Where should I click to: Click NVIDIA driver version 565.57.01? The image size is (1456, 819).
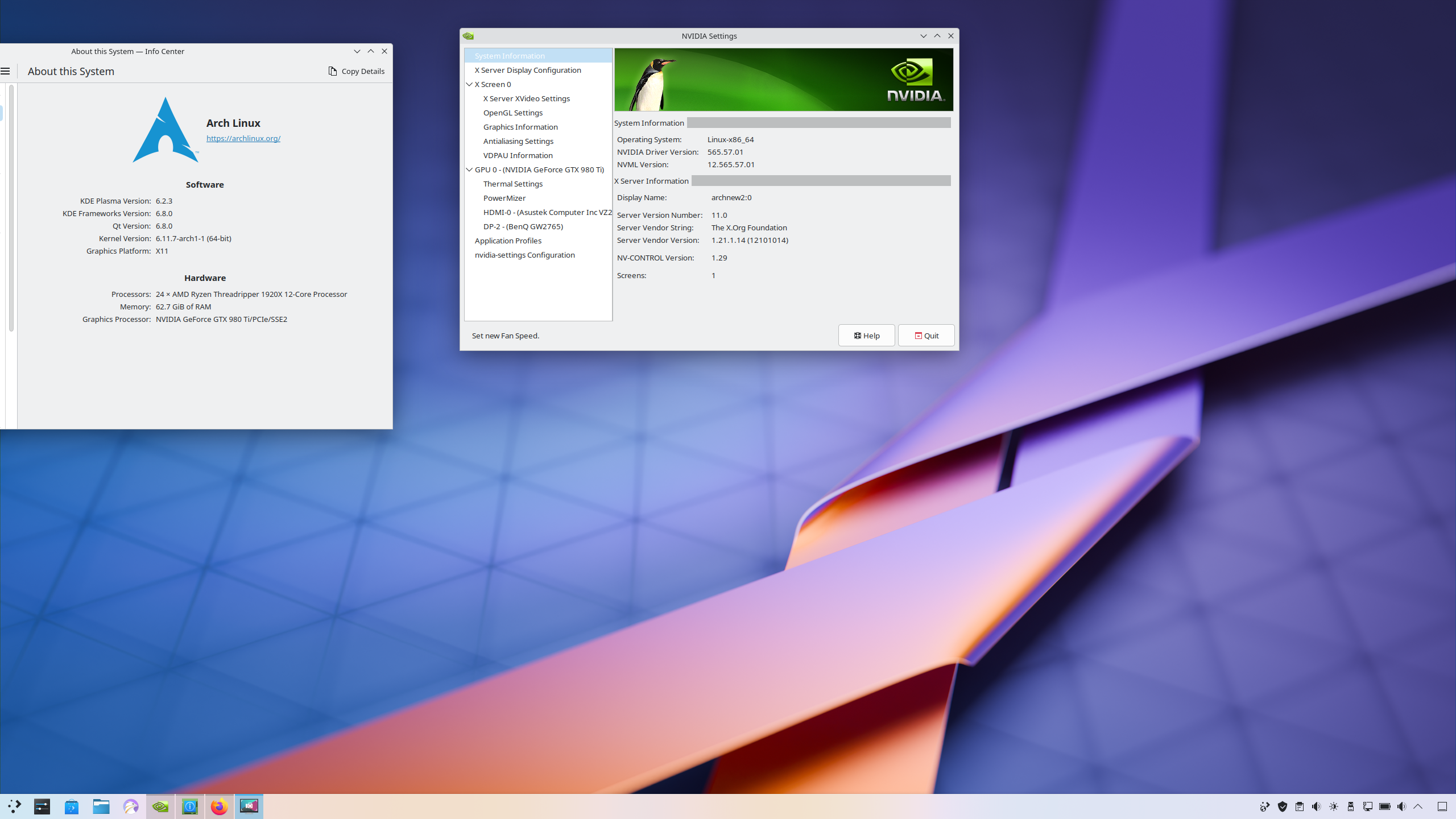[725, 152]
